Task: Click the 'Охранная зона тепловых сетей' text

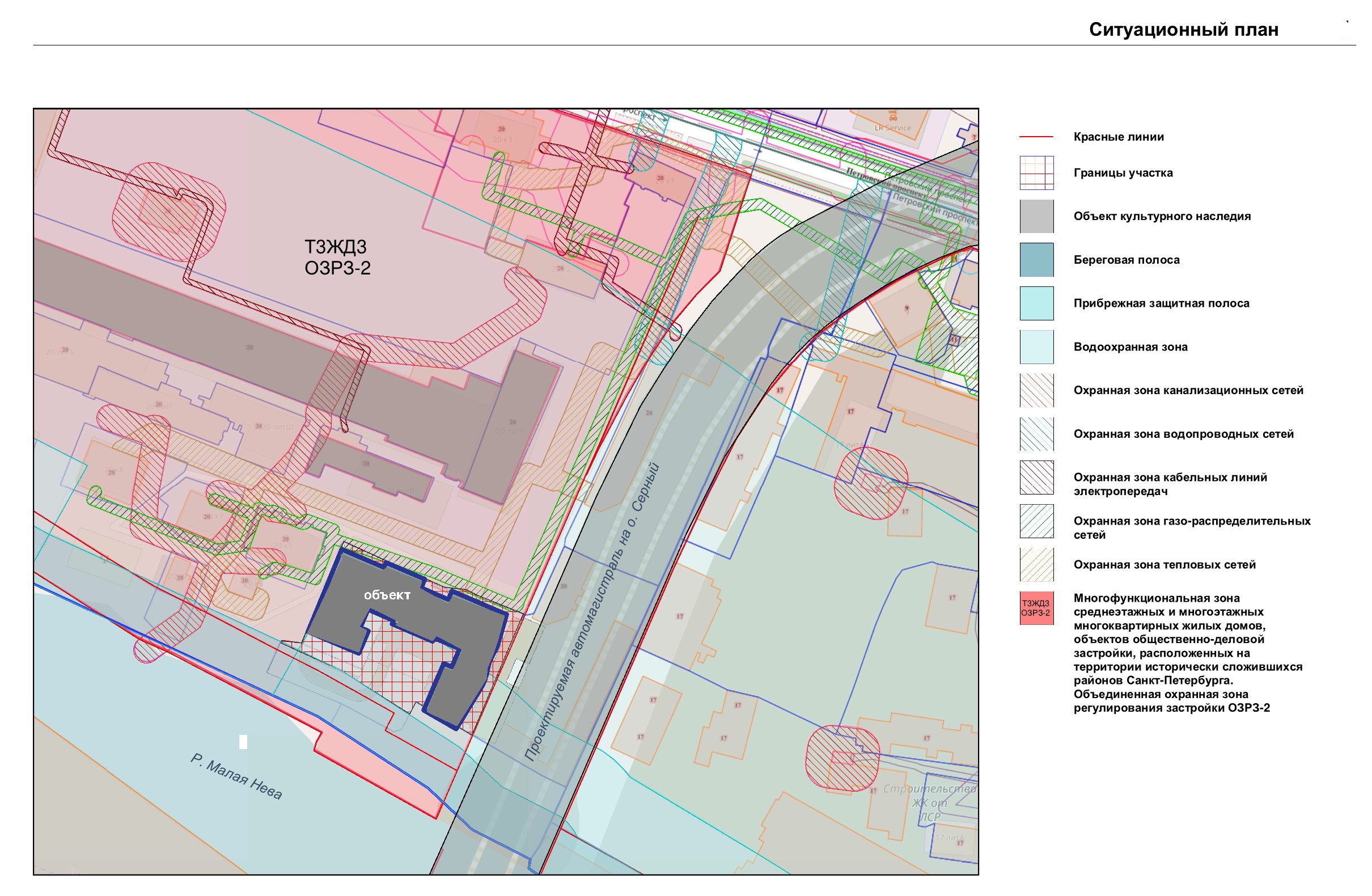Action: pyautogui.click(x=1164, y=564)
